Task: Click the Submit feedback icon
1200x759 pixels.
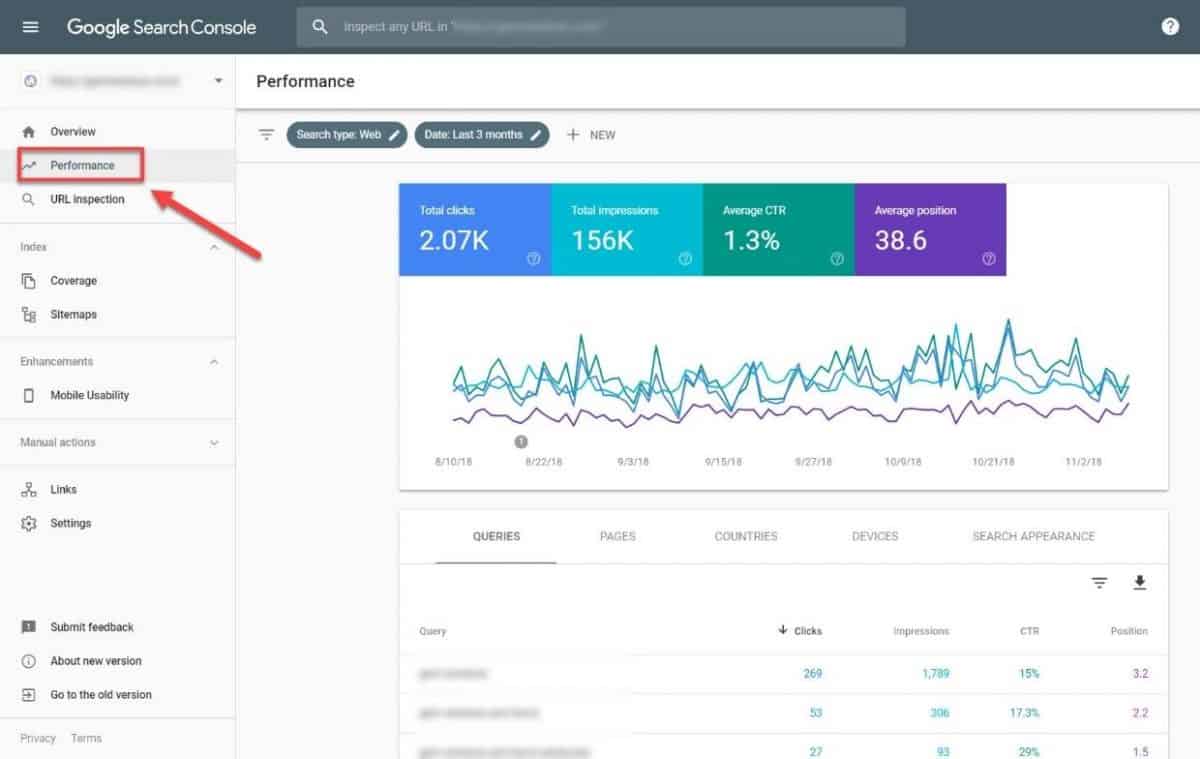Action: 29,627
